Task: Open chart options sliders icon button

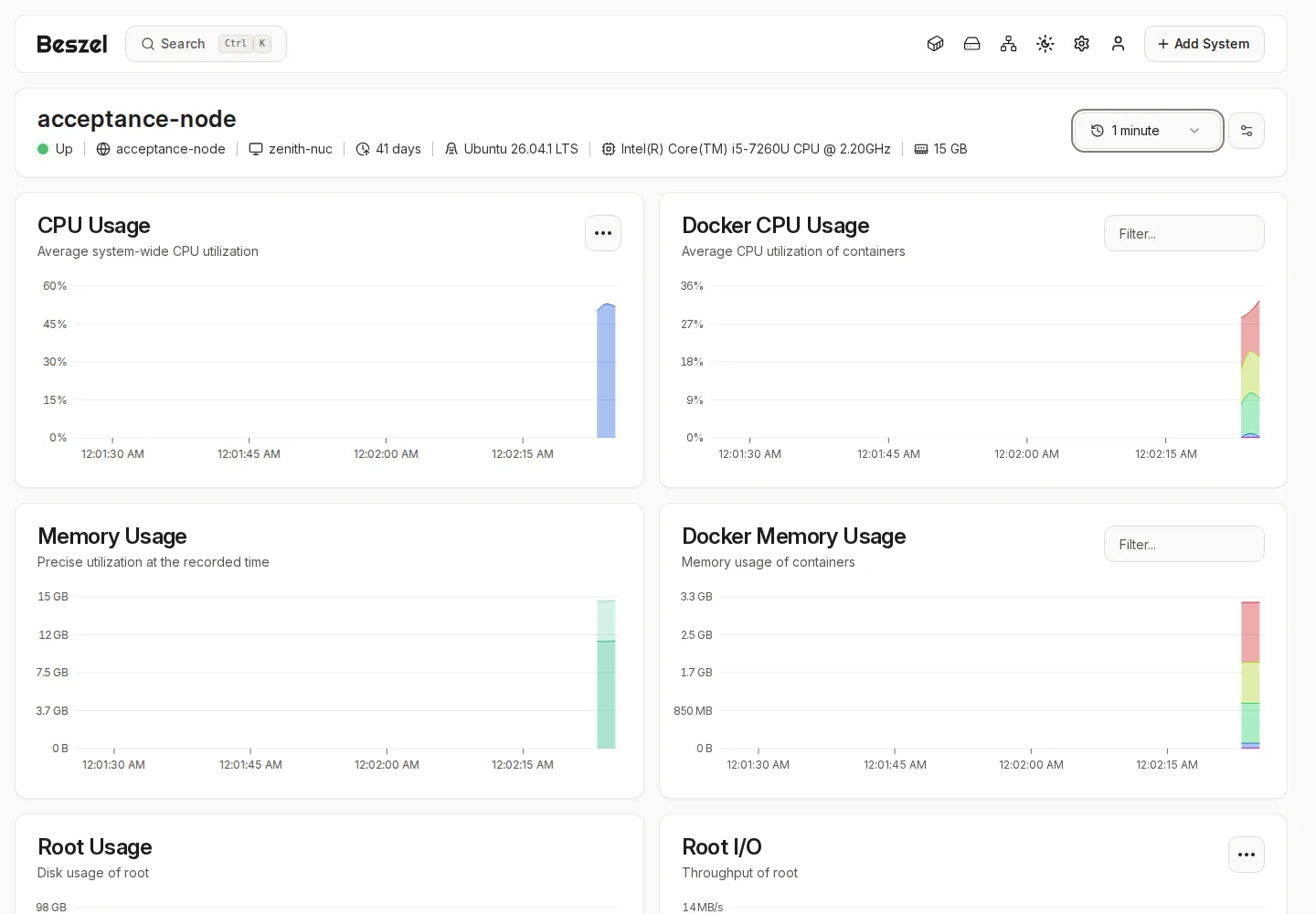Action: (1247, 131)
